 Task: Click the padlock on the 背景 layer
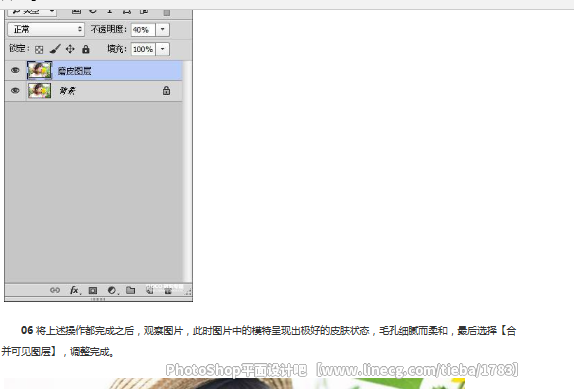[166, 90]
